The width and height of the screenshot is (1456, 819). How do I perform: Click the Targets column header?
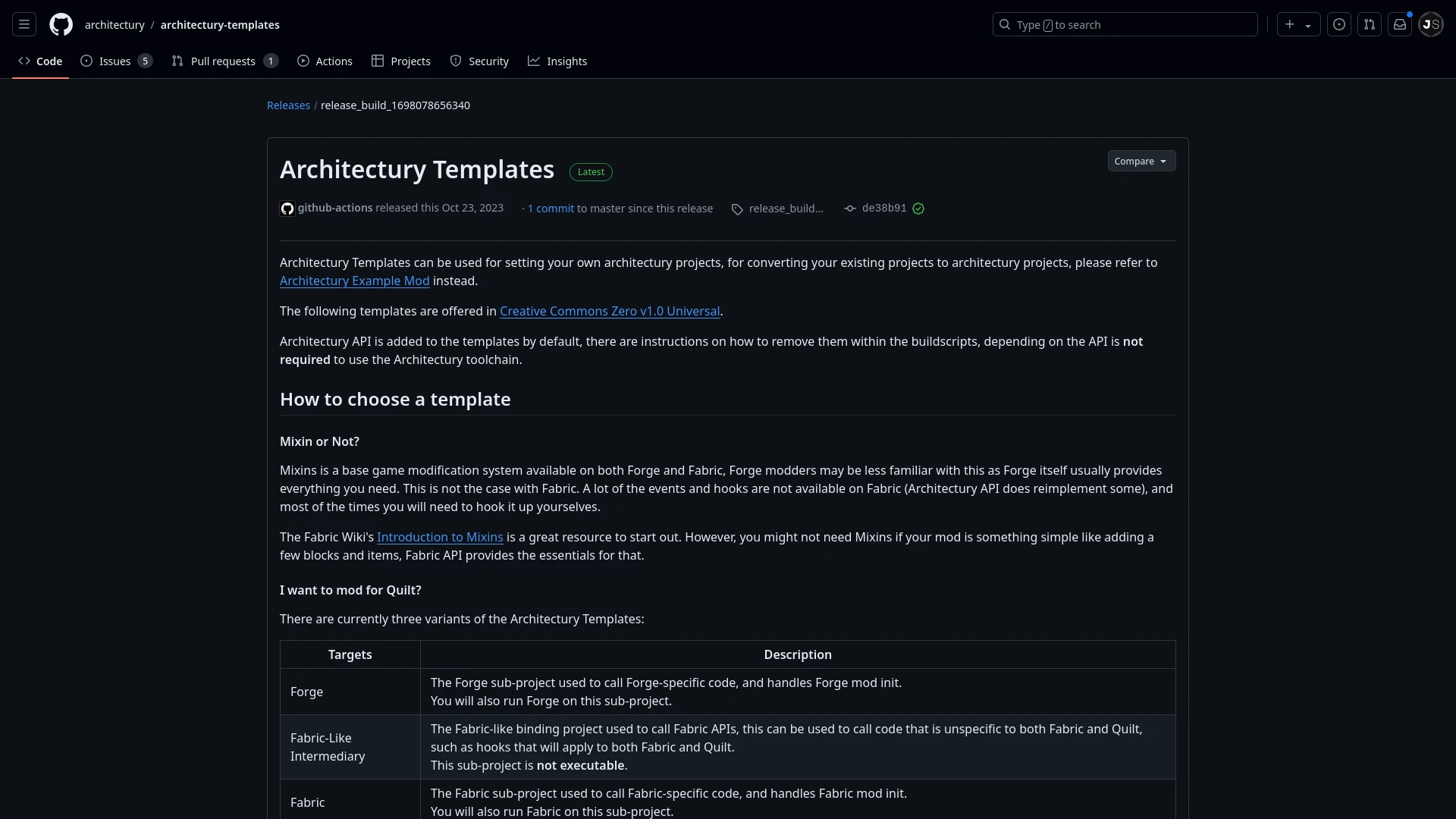tap(350, 654)
